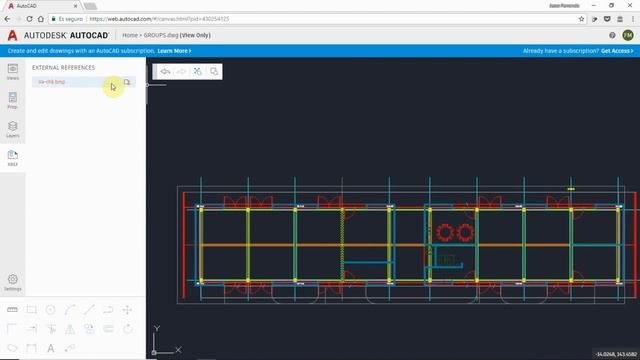Select the Circle draw tool

pyautogui.click(x=51, y=310)
